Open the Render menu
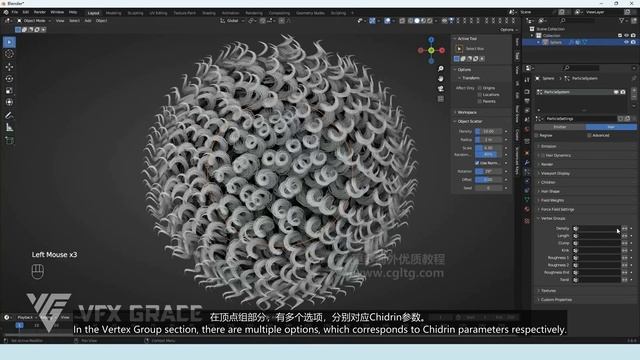The height and width of the screenshot is (360, 640). pos(40,13)
